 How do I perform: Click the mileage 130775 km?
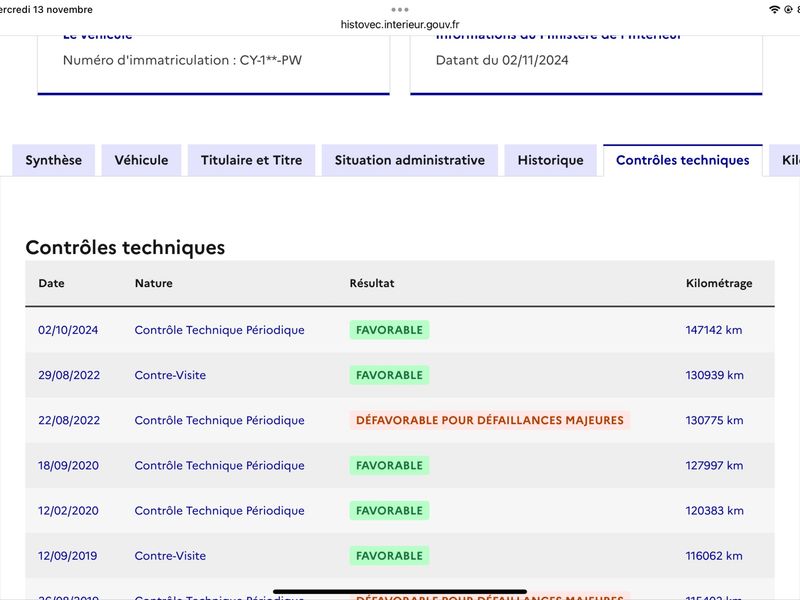click(714, 420)
